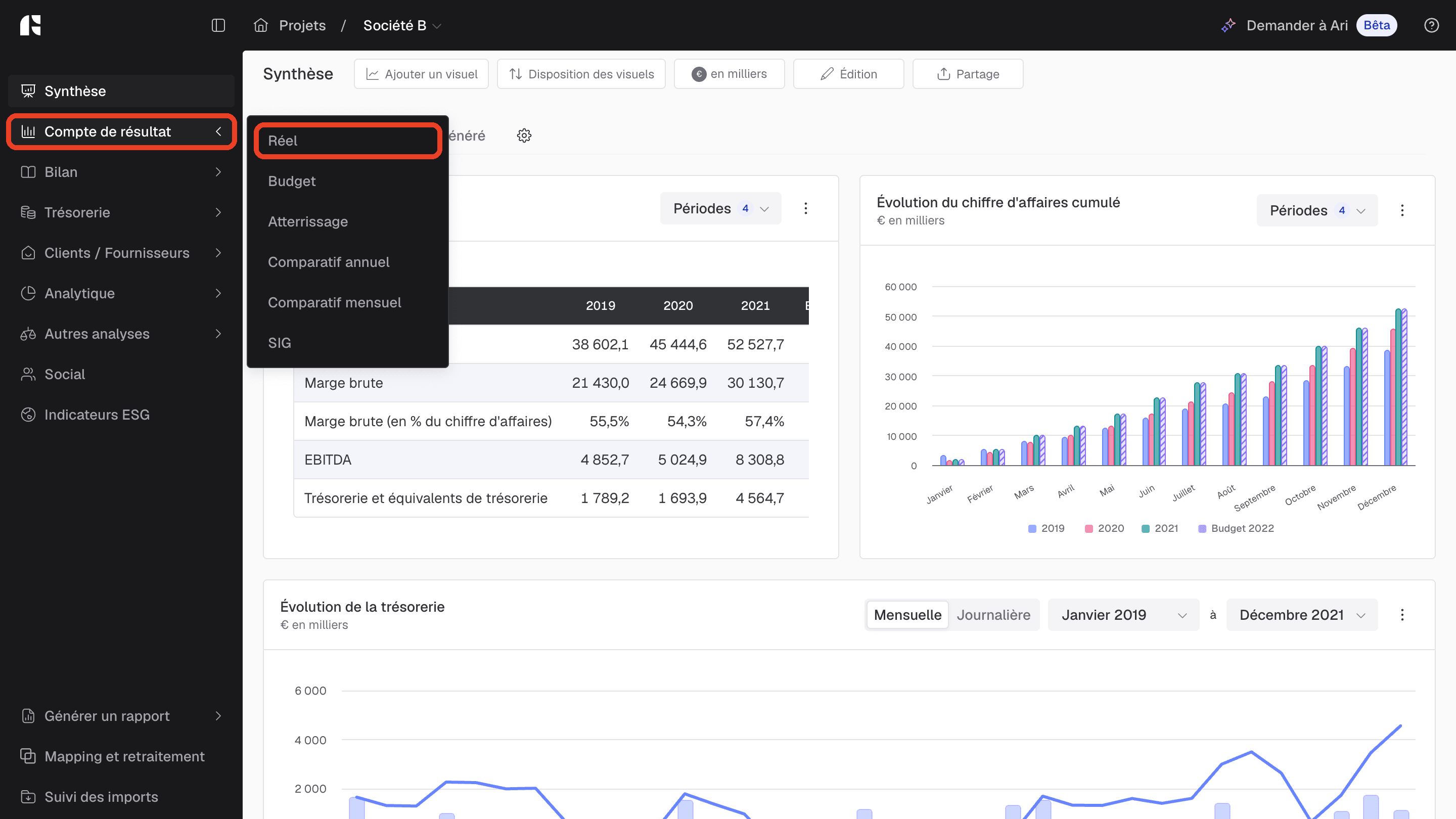
Task: Open the Janvier 2019 start date dropdown
Action: coord(1123,615)
